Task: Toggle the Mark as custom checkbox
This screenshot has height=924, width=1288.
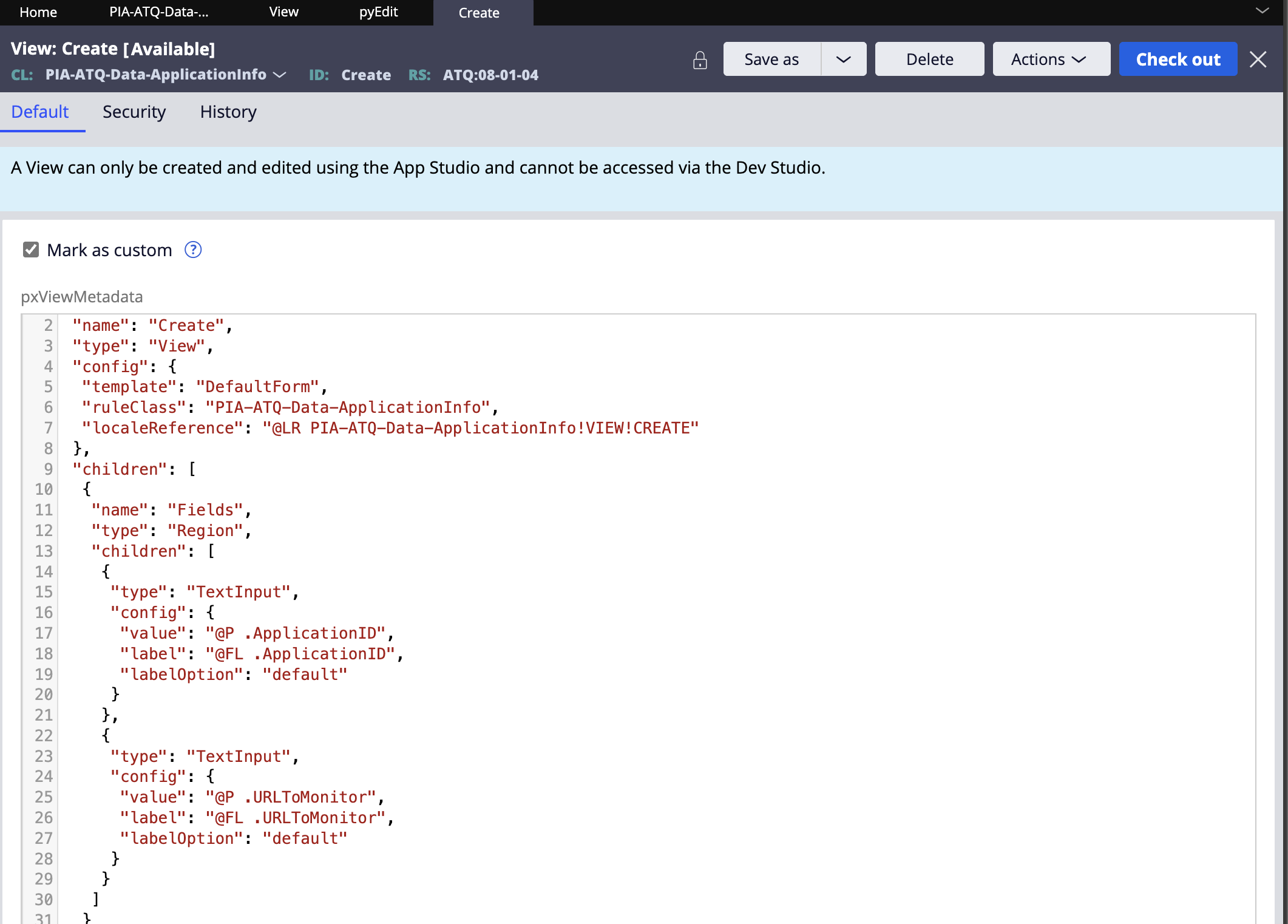Action: click(x=31, y=250)
